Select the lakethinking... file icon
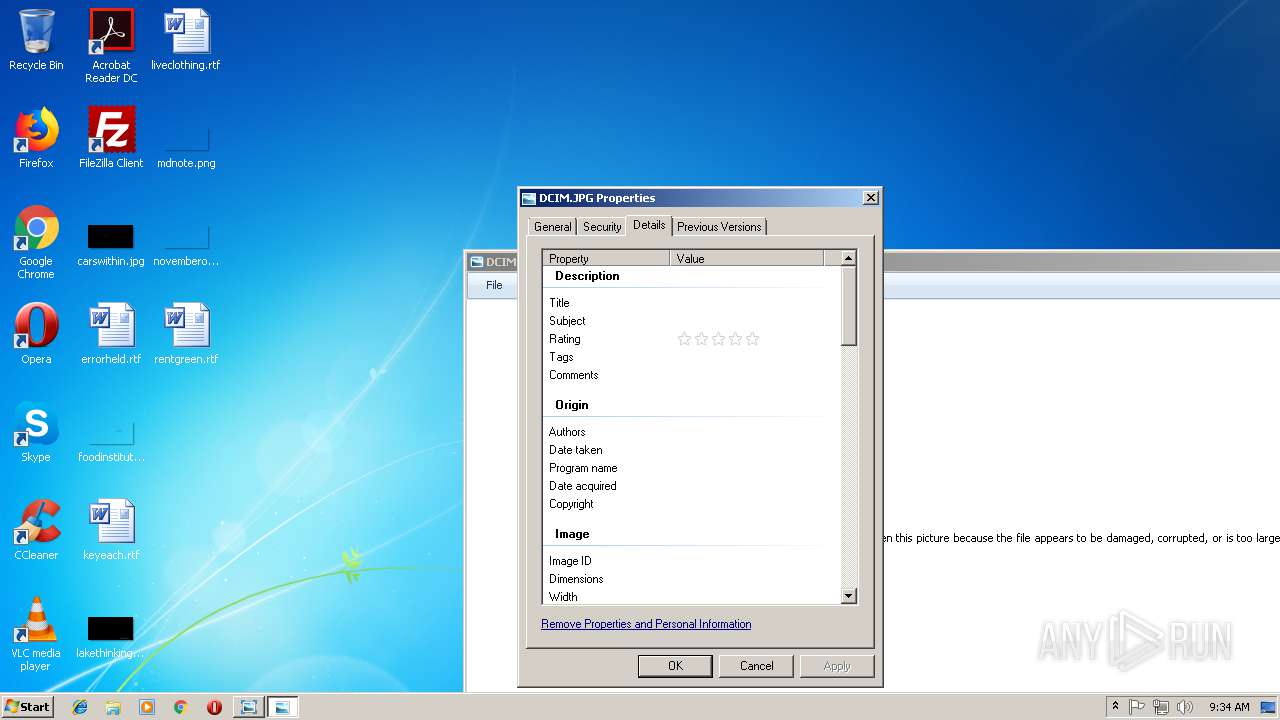The height and width of the screenshot is (720, 1280). point(111,636)
